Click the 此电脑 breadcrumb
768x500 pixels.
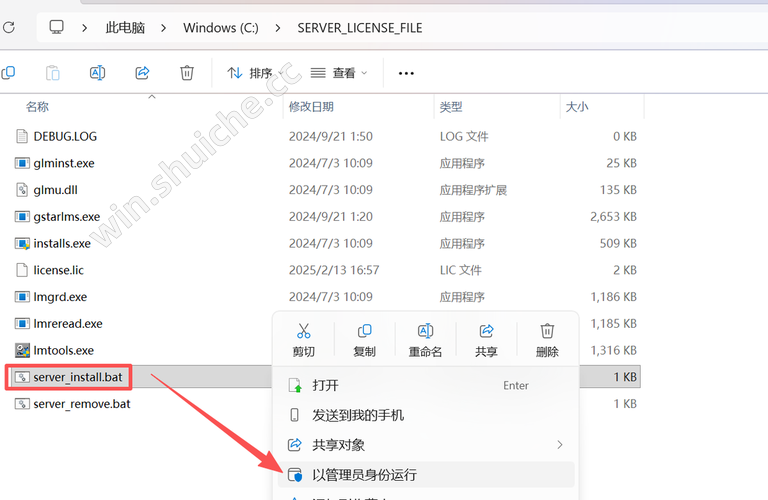tap(125, 27)
